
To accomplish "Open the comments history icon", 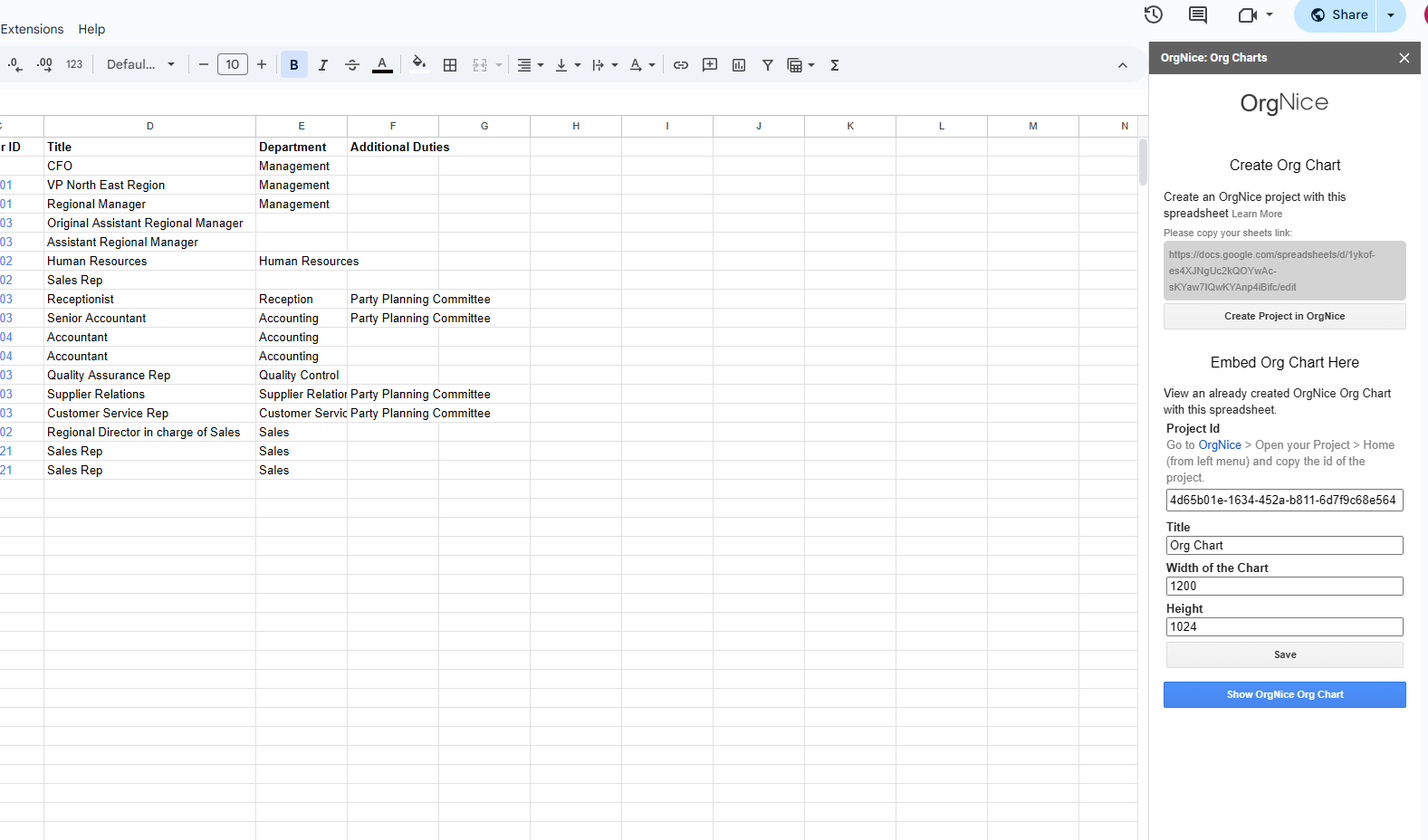I will click(1198, 14).
